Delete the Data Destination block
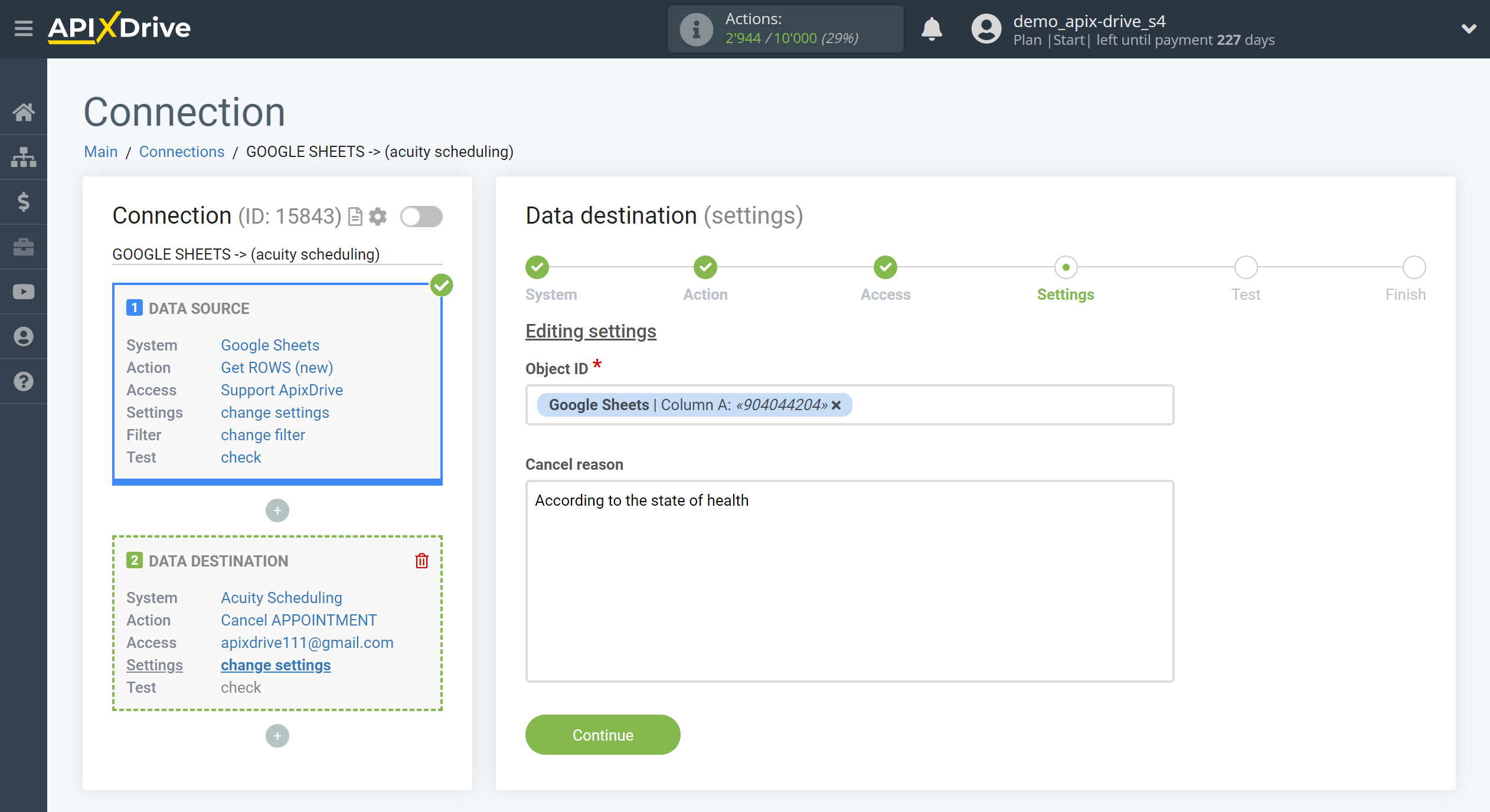Screen dimensions: 1490x812 pos(421,561)
